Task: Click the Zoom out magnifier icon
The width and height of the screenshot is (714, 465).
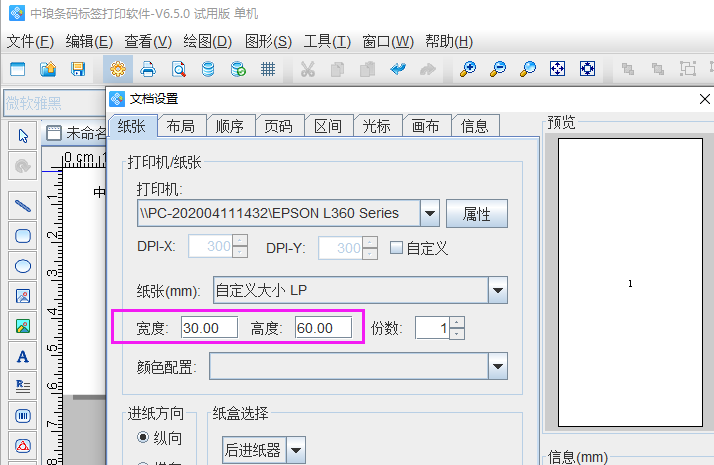Action: point(498,69)
